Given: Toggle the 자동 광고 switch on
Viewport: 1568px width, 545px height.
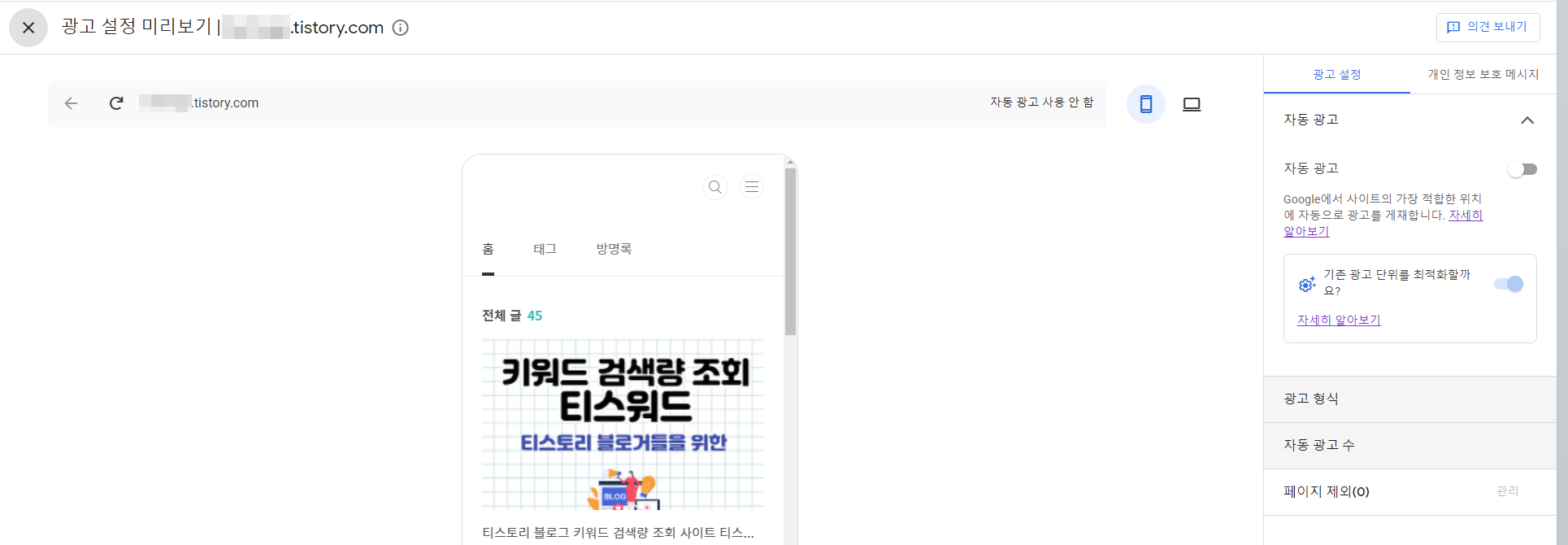Looking at the screenshot, I should pyautogui.click(x=1522, y=169).
